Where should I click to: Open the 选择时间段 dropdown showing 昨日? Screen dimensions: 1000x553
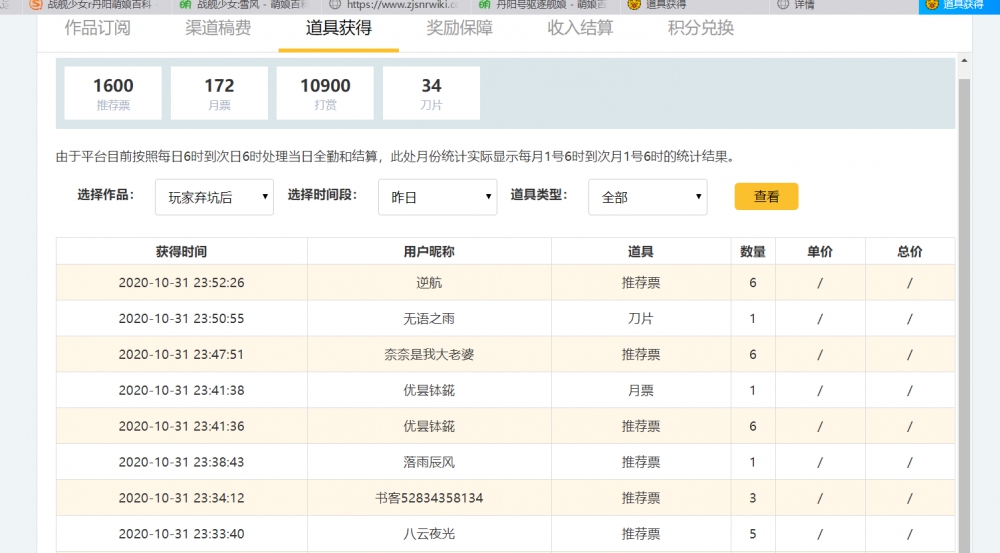tap(437, 197)
